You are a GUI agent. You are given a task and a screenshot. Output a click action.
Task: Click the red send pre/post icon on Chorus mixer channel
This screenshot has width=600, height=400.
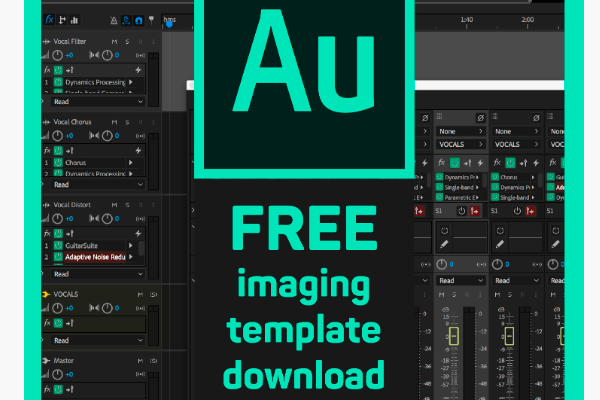tap(530, 211)
